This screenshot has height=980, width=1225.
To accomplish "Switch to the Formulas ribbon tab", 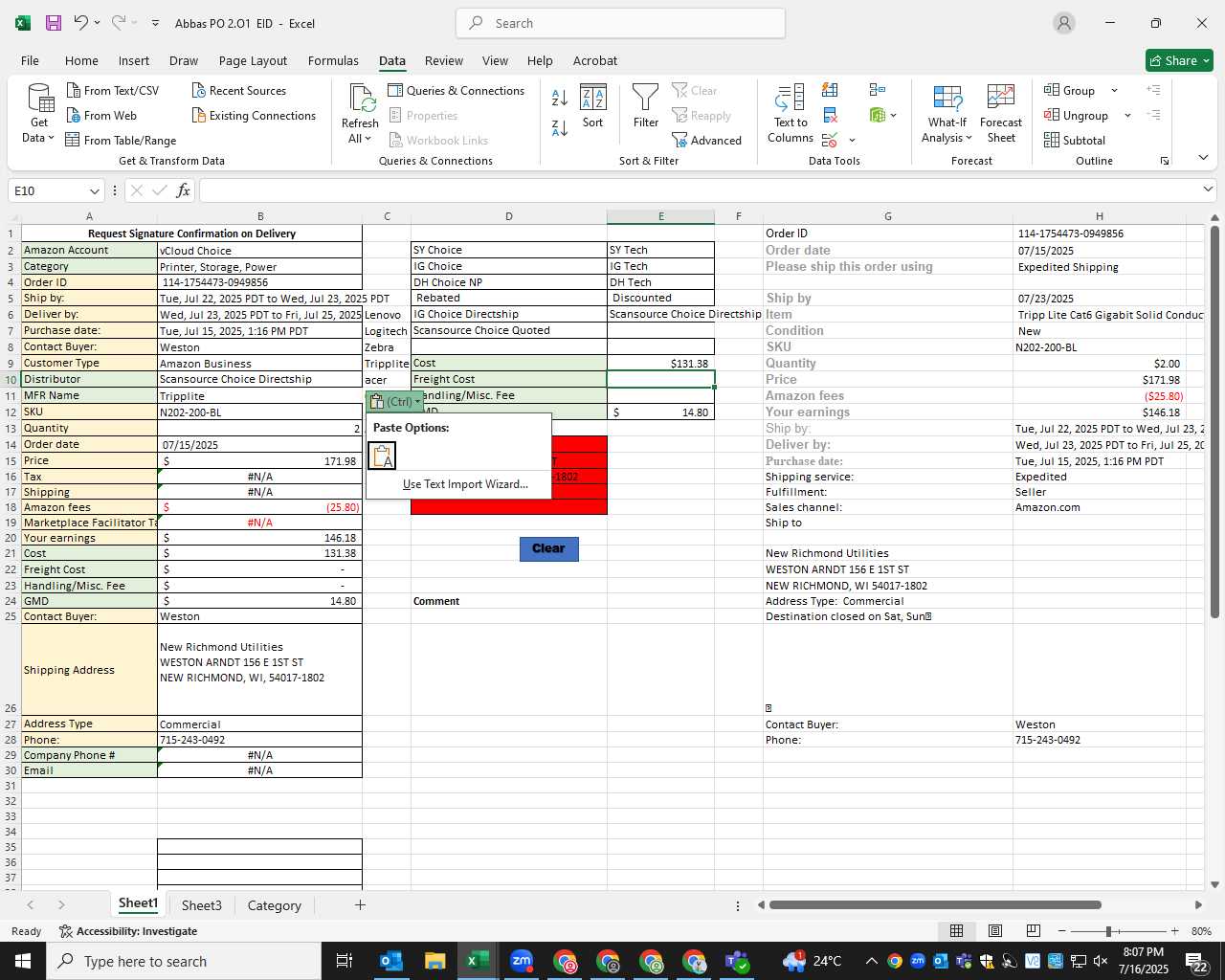I will 333,60.
